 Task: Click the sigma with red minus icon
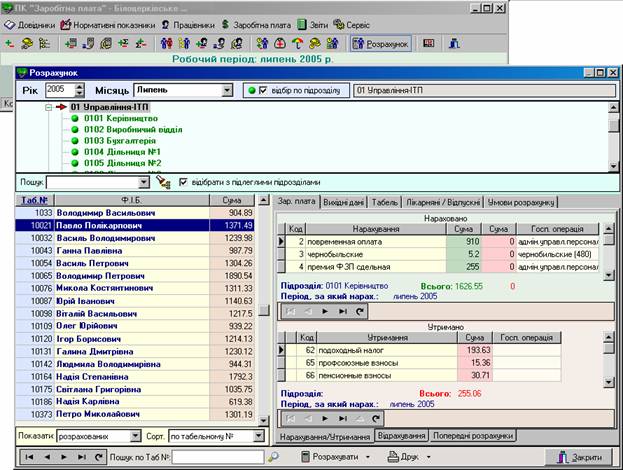click(141, 43)
